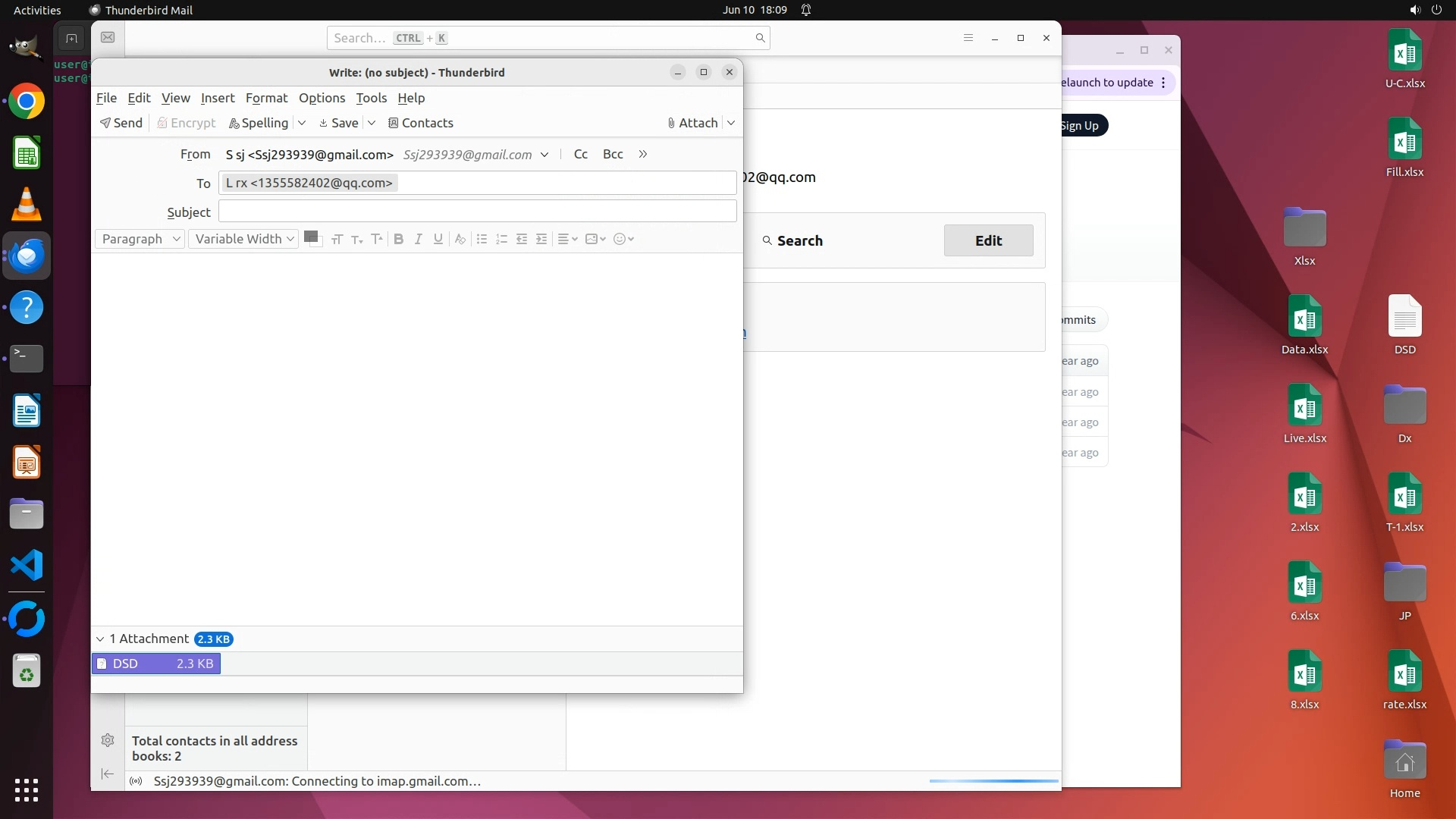1456x819 pixels.
Task: Open the Options menu
Action: 322,98
